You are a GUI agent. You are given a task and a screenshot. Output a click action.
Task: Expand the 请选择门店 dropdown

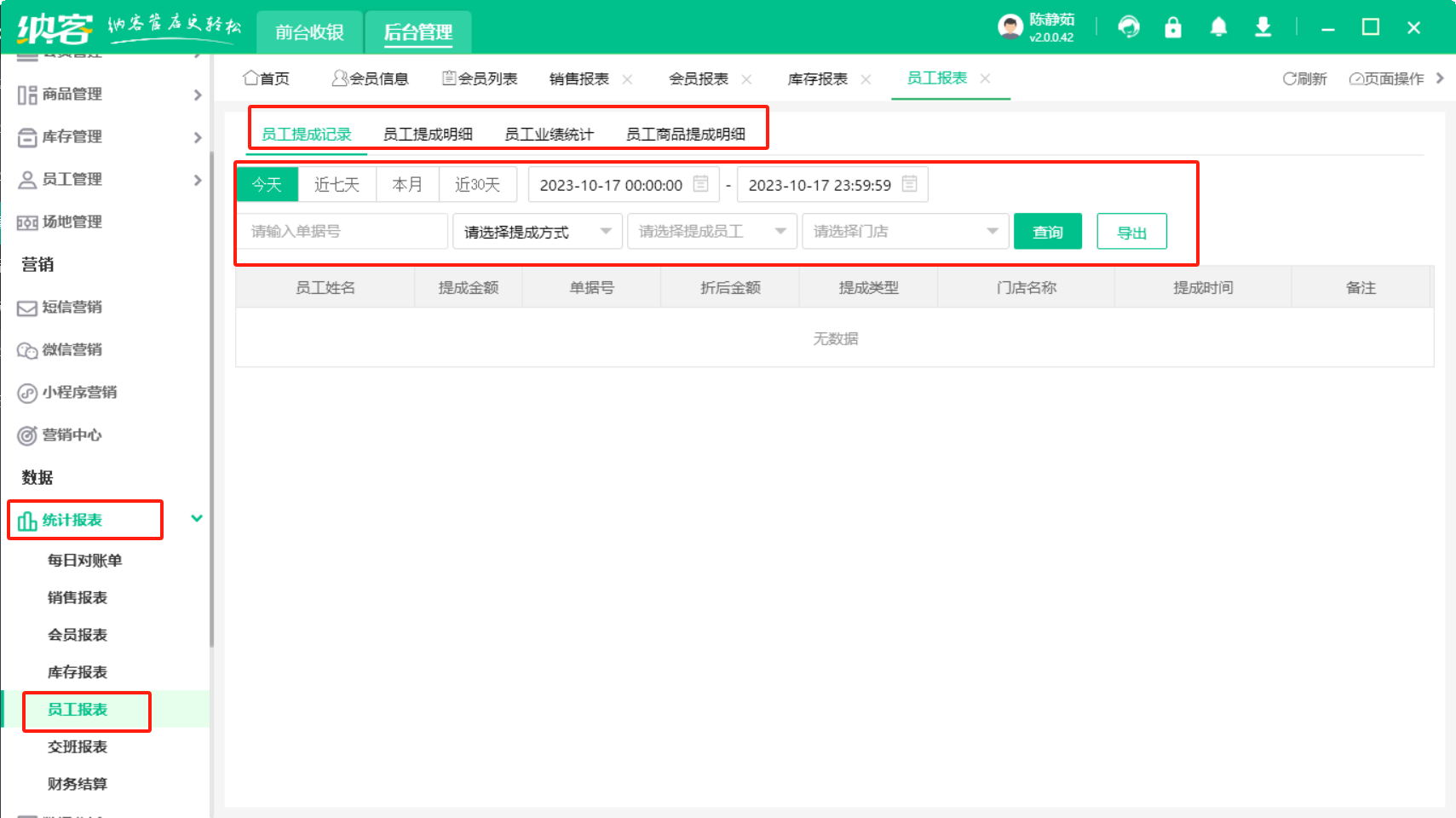tap(905, 232)
